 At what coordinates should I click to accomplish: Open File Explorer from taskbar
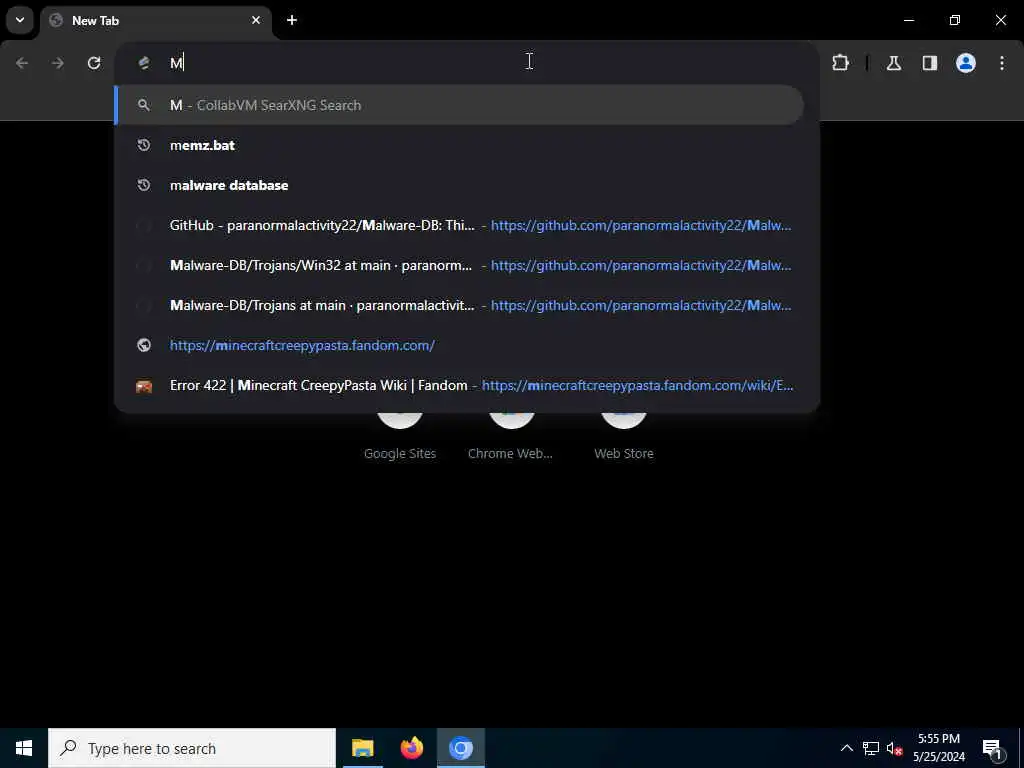tap(362, 748)
